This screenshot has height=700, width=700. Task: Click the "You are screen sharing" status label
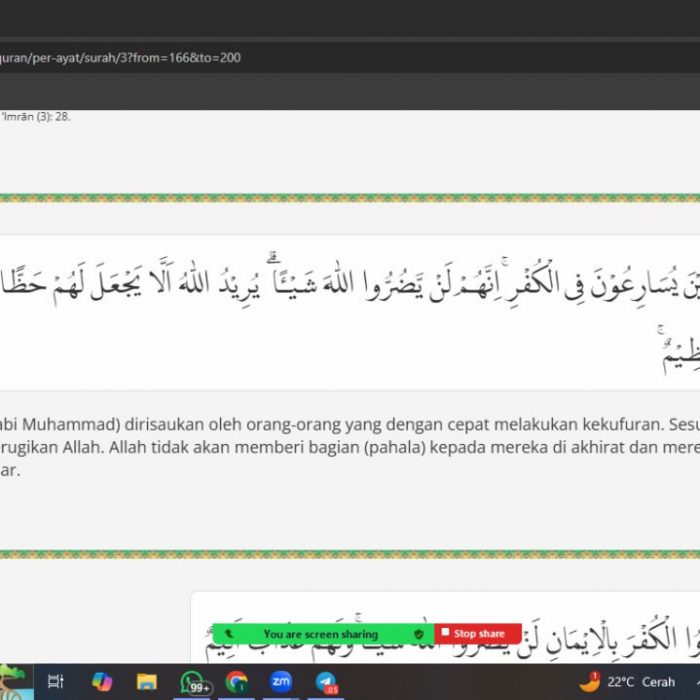click(x=320, y=634)
